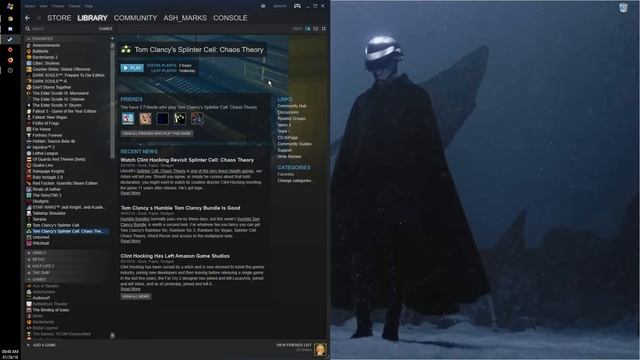Go back with the Steam back arrow
Screen dimensions: 640x360
(x=27, y=18)
